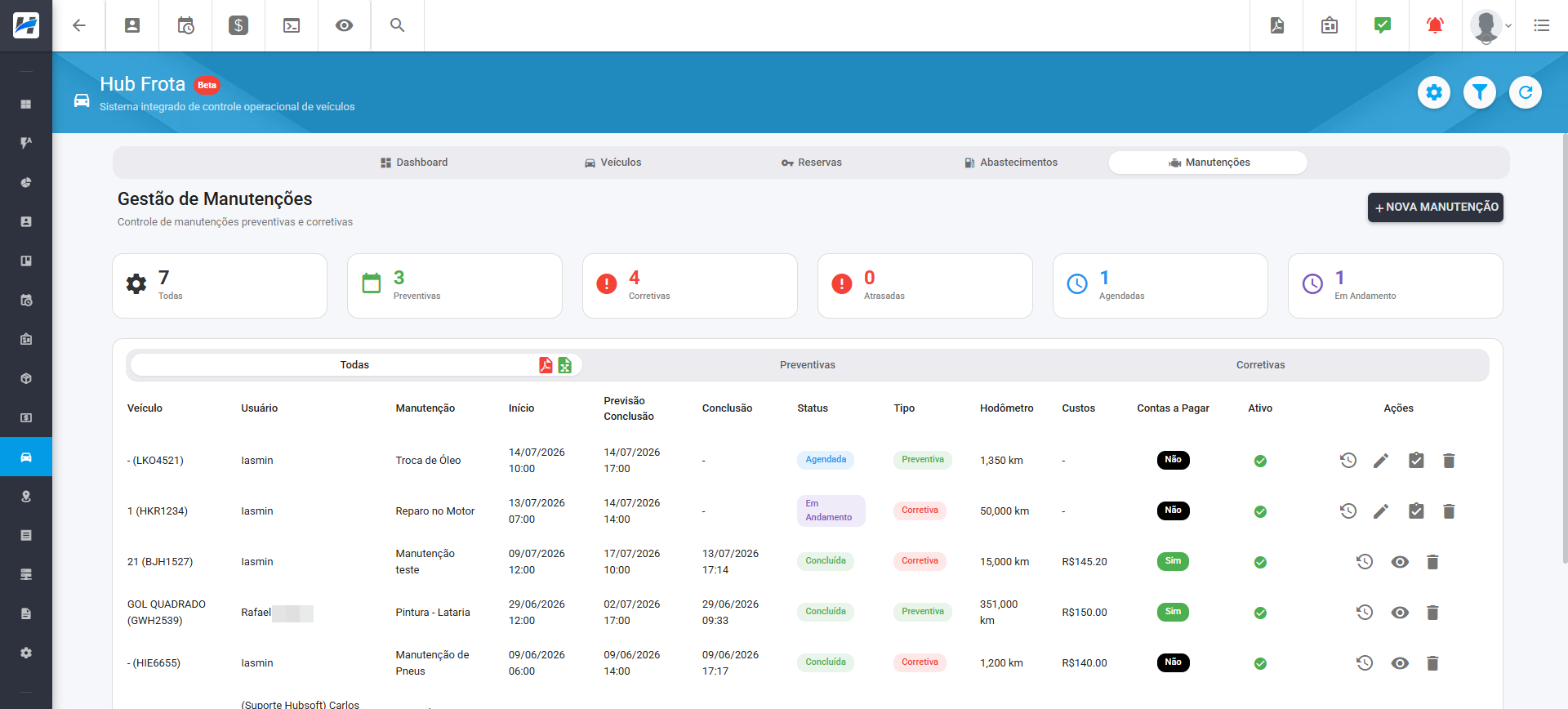The height and width of the screenshot is (709, 1568).
Task: Expand the user profile avatar menu
Action: (x=1491, y=25)
